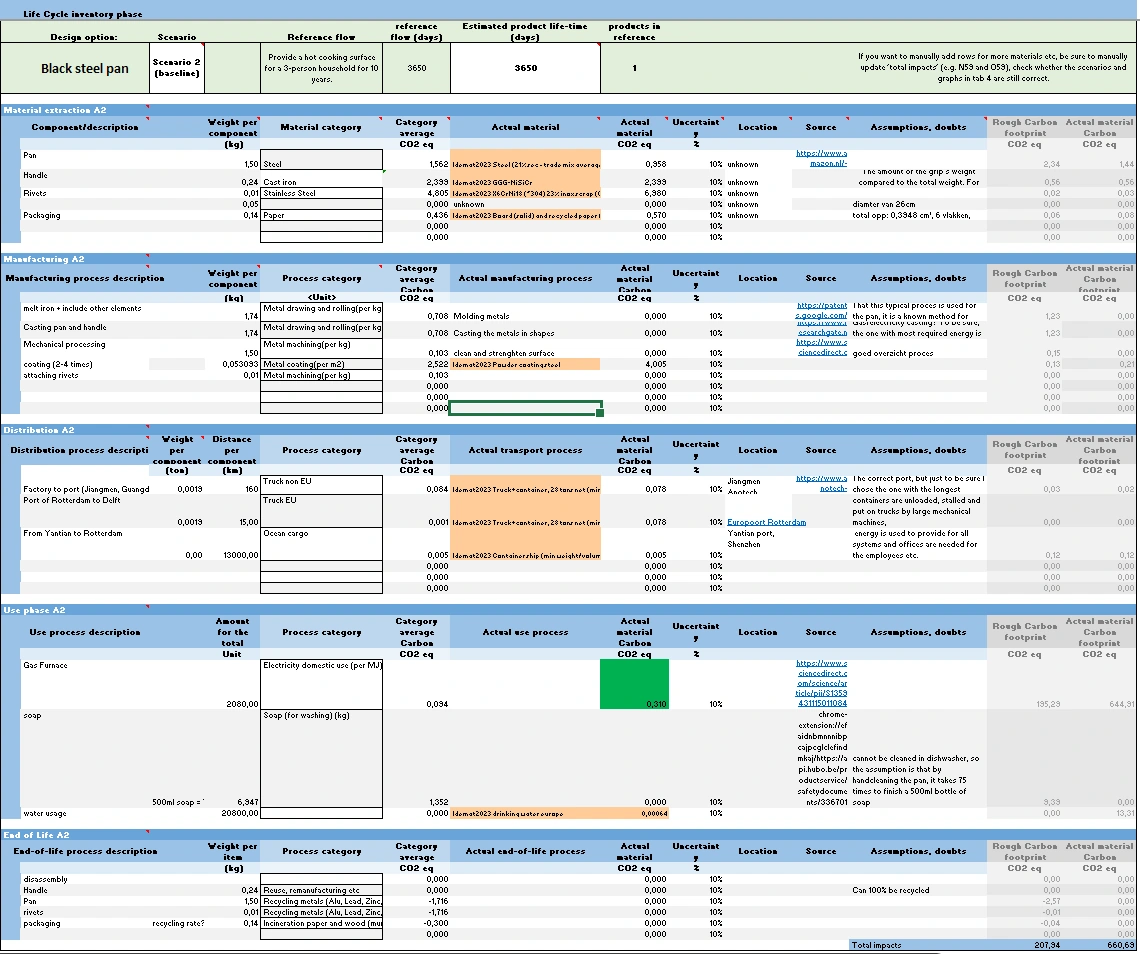Select the 'recycling rate?' note cell

tap(178, 923)
